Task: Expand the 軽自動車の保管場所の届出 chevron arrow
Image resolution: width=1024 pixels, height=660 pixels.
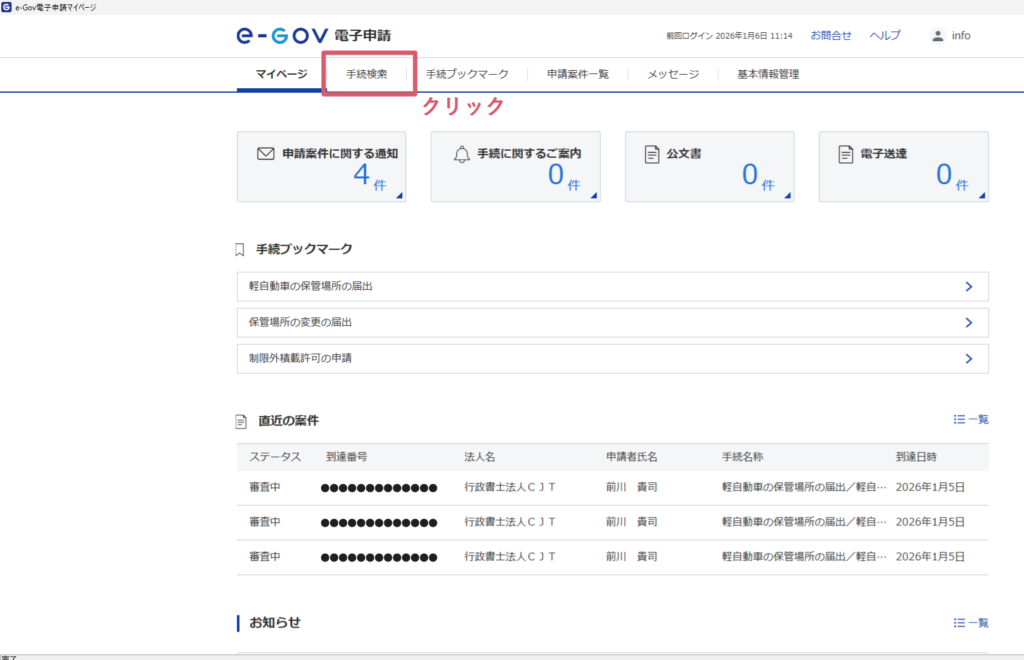Action: (x=968, y=287)
